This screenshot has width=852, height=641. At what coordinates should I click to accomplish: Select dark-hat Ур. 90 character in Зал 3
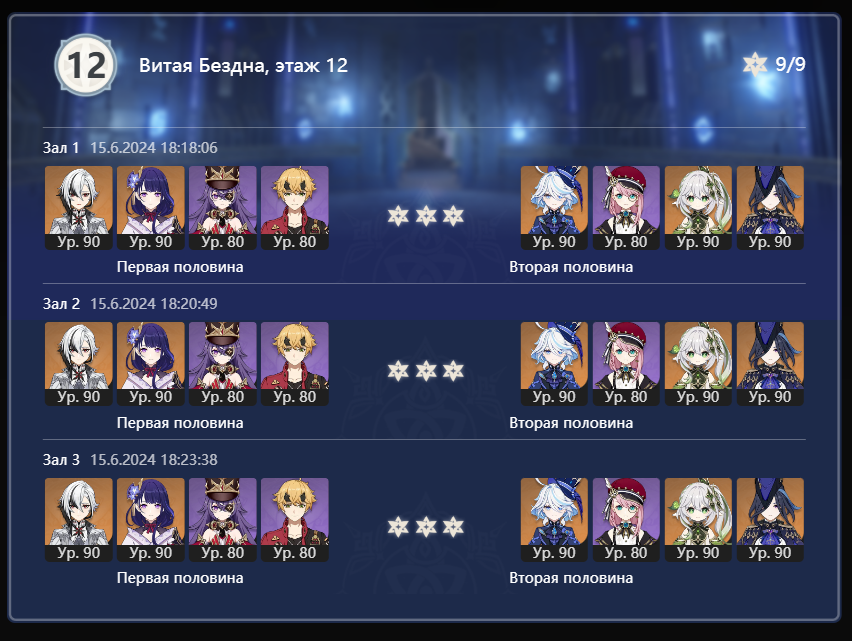coord(770,520)
